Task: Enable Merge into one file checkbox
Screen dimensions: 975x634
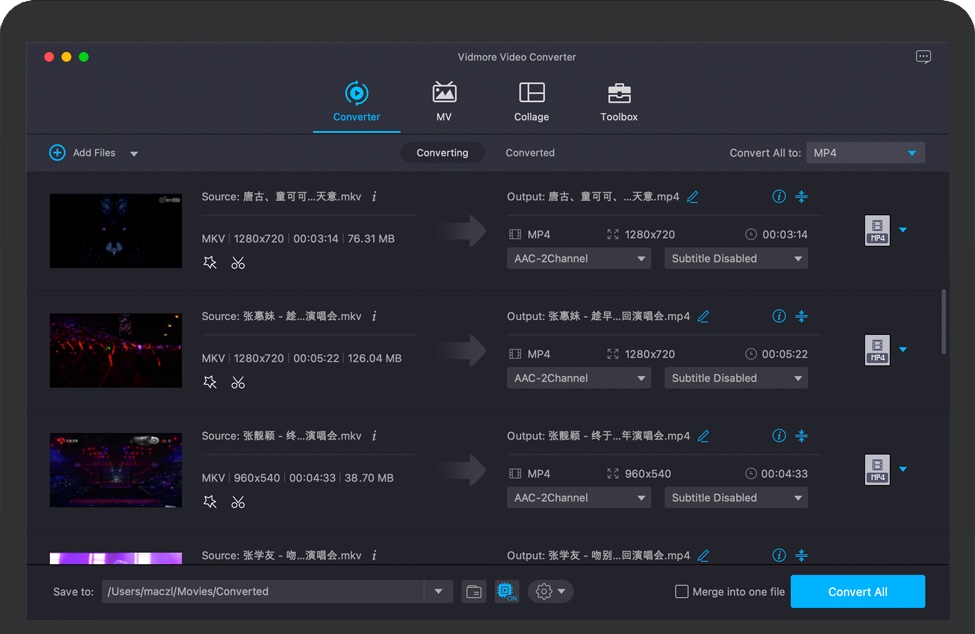Action: click(682, 592)
